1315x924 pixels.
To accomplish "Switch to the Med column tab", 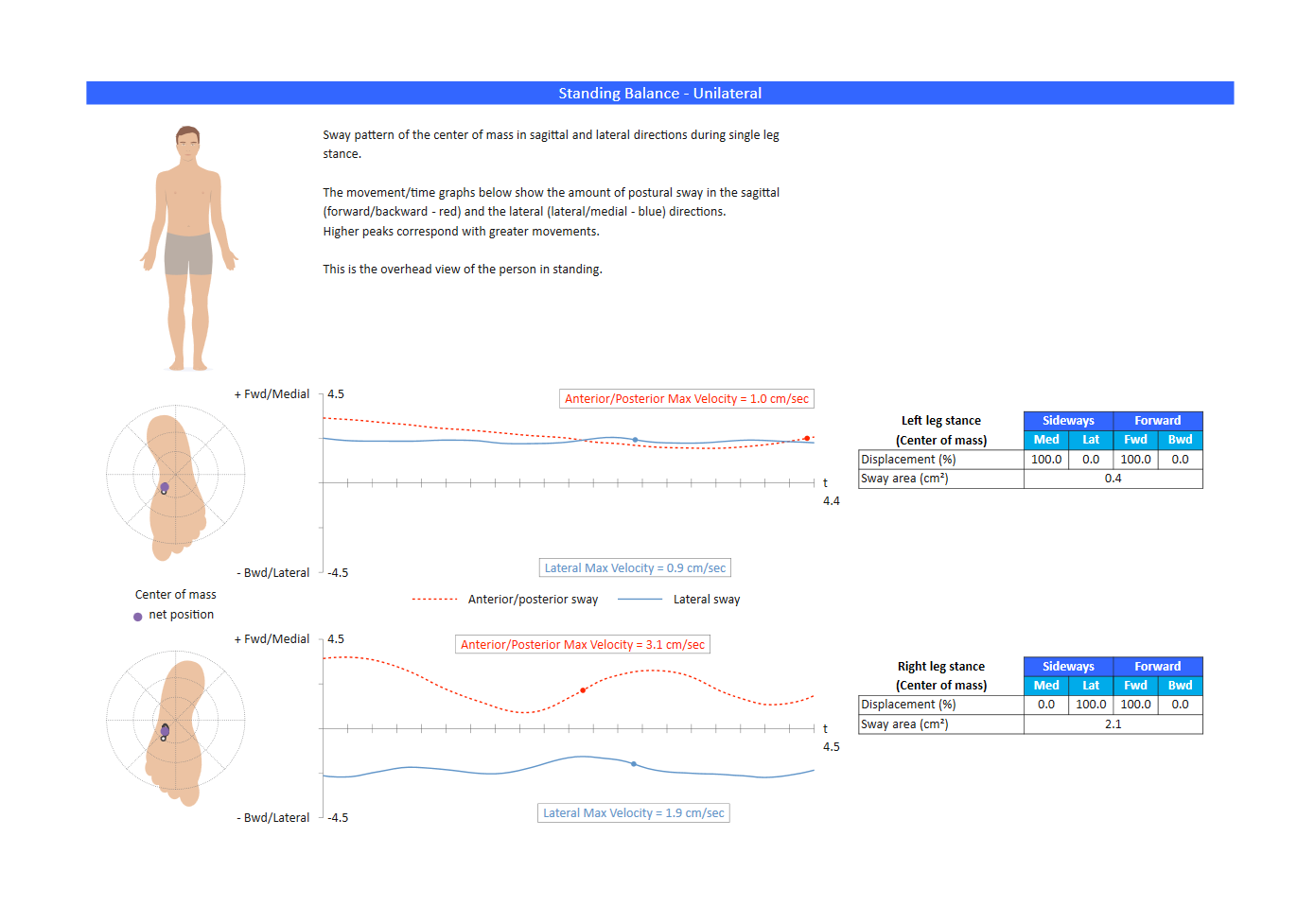I will pos(1045,440).
